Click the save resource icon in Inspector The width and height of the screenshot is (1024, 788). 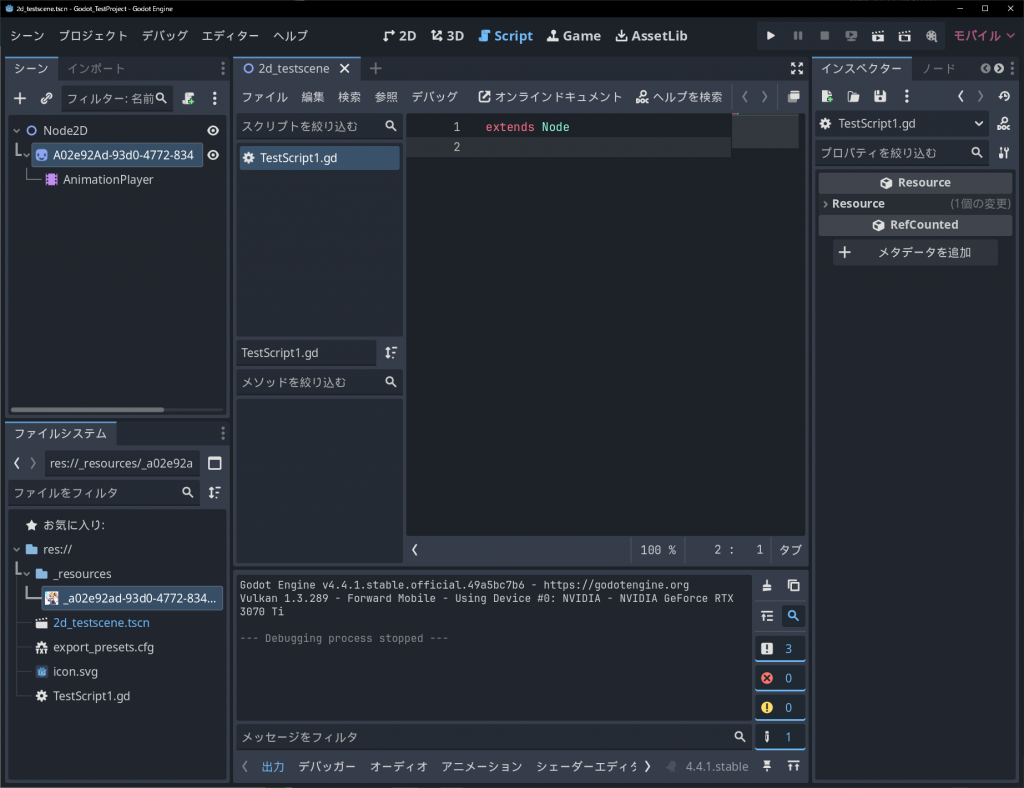coord(880,96)
